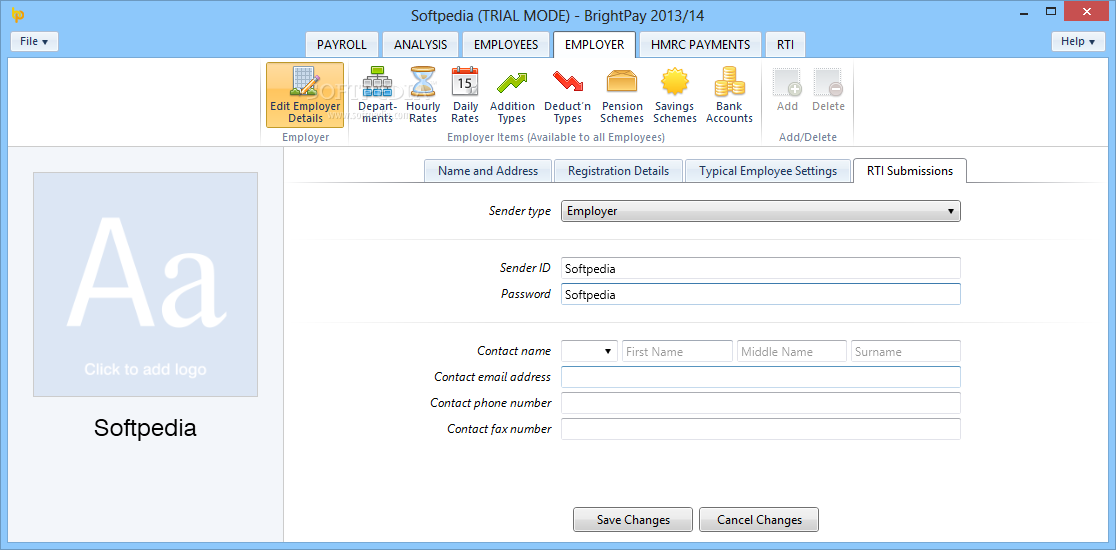This screenshot has height=550, width=1116.
Task: Click the First Name field
Action: (678, 351)
